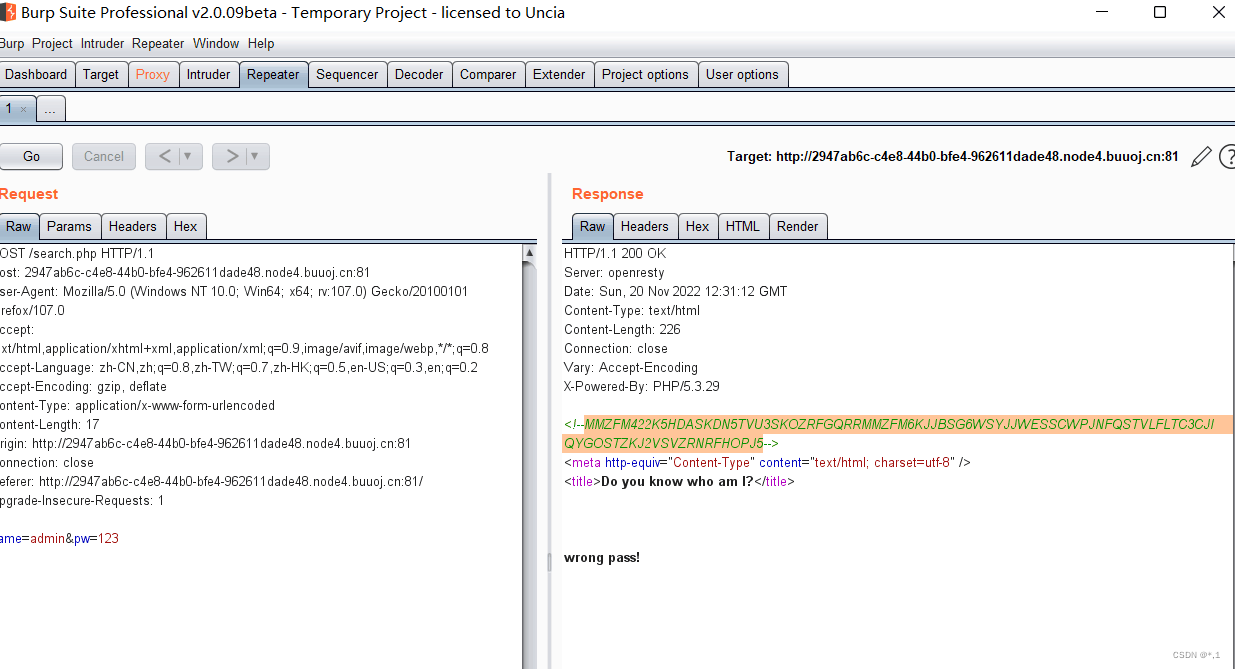Go back to previous request in history

pos(165,156)
